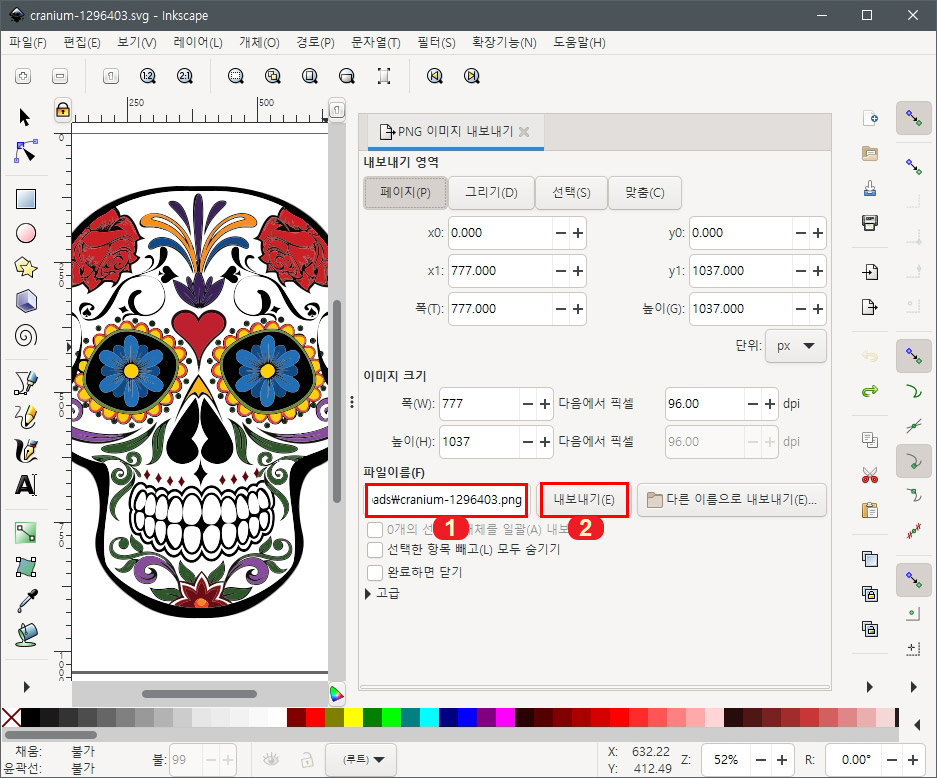Select the Rectangle tool

[26, 199]
